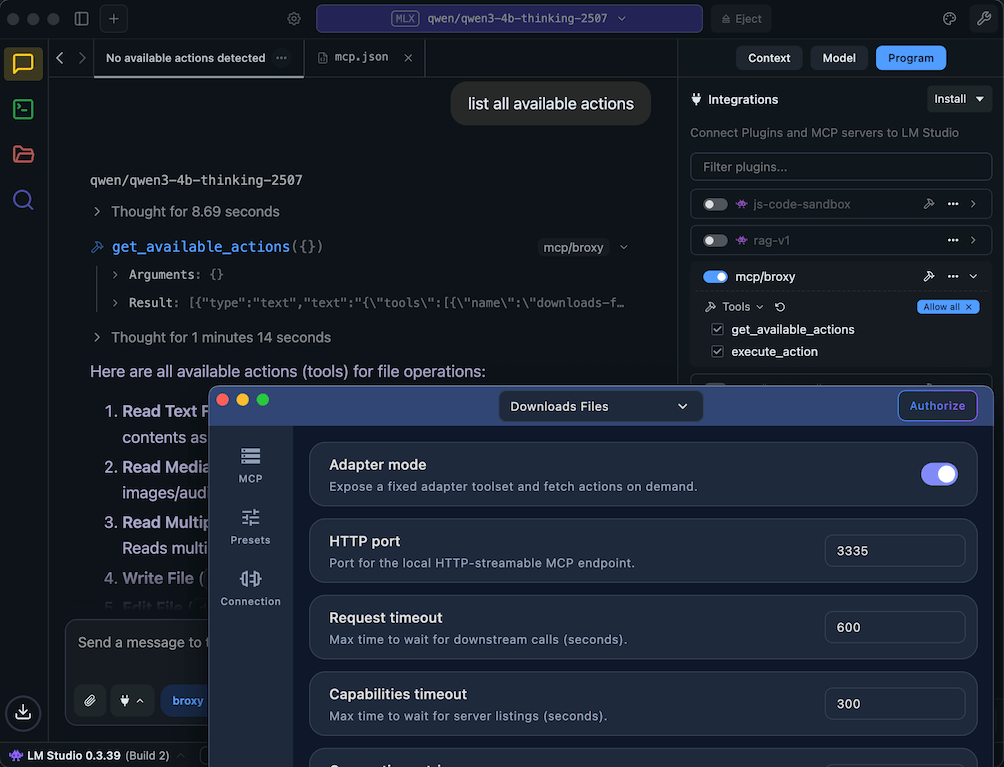
Task: Open the Presets section in Broxy
Action: tap(250, 526)
